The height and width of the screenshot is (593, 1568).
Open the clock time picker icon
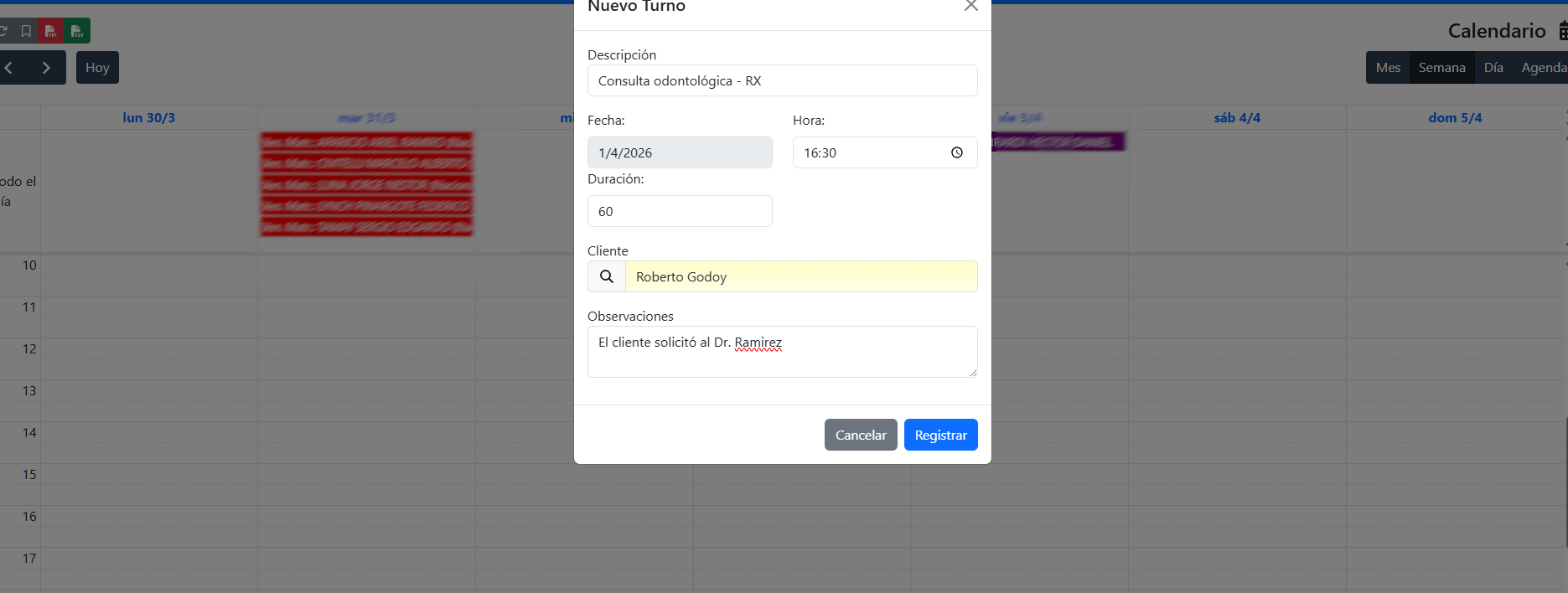[x=956, y=152]
